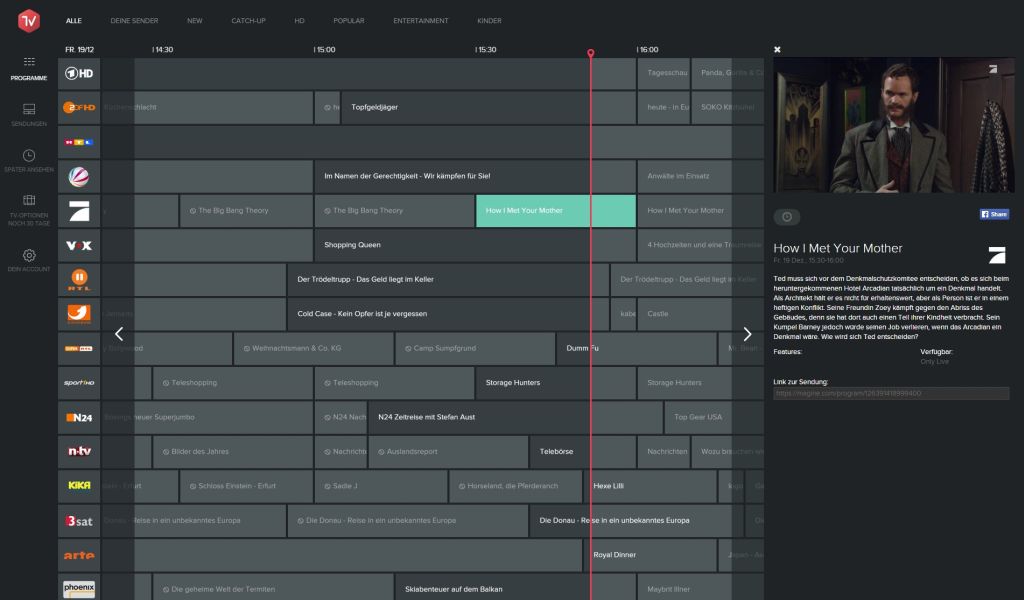The height and width of the screenshot is (600, 1024).
Task: Open the Auslandsreport programme
Action: coord(448,452)
